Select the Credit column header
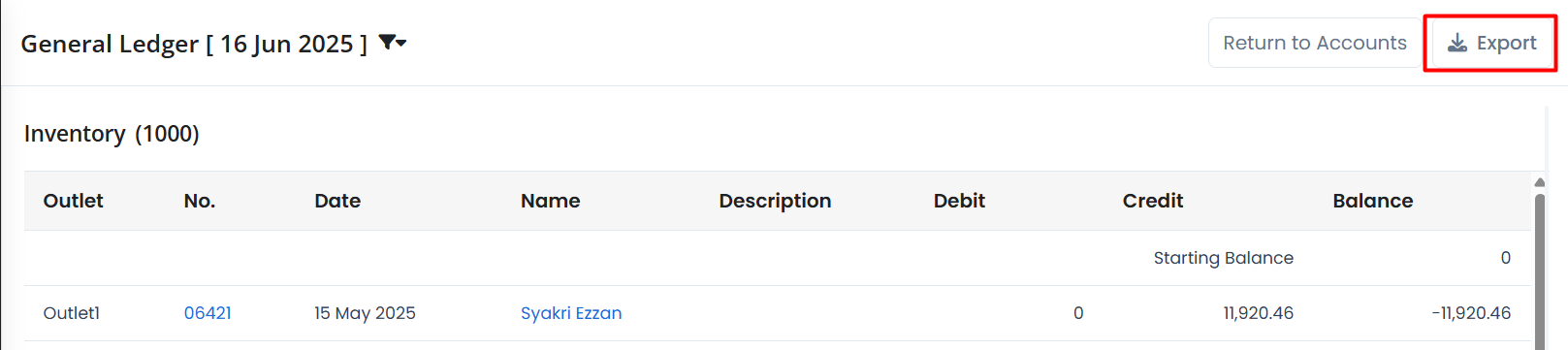1568x350 pixels. 1153,201
